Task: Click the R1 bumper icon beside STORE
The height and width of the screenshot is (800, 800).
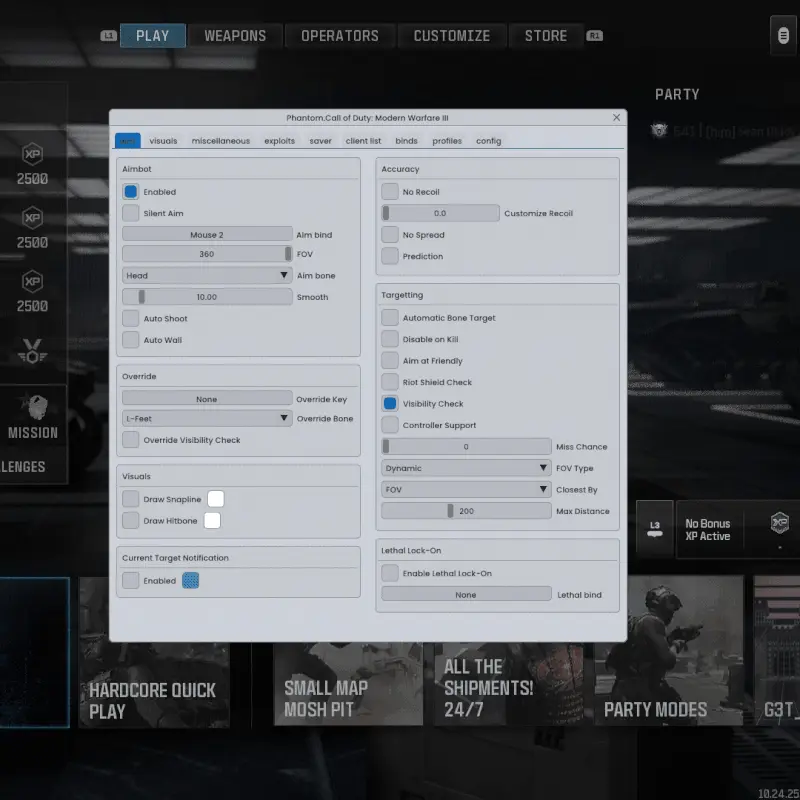Action: [594, 36]
